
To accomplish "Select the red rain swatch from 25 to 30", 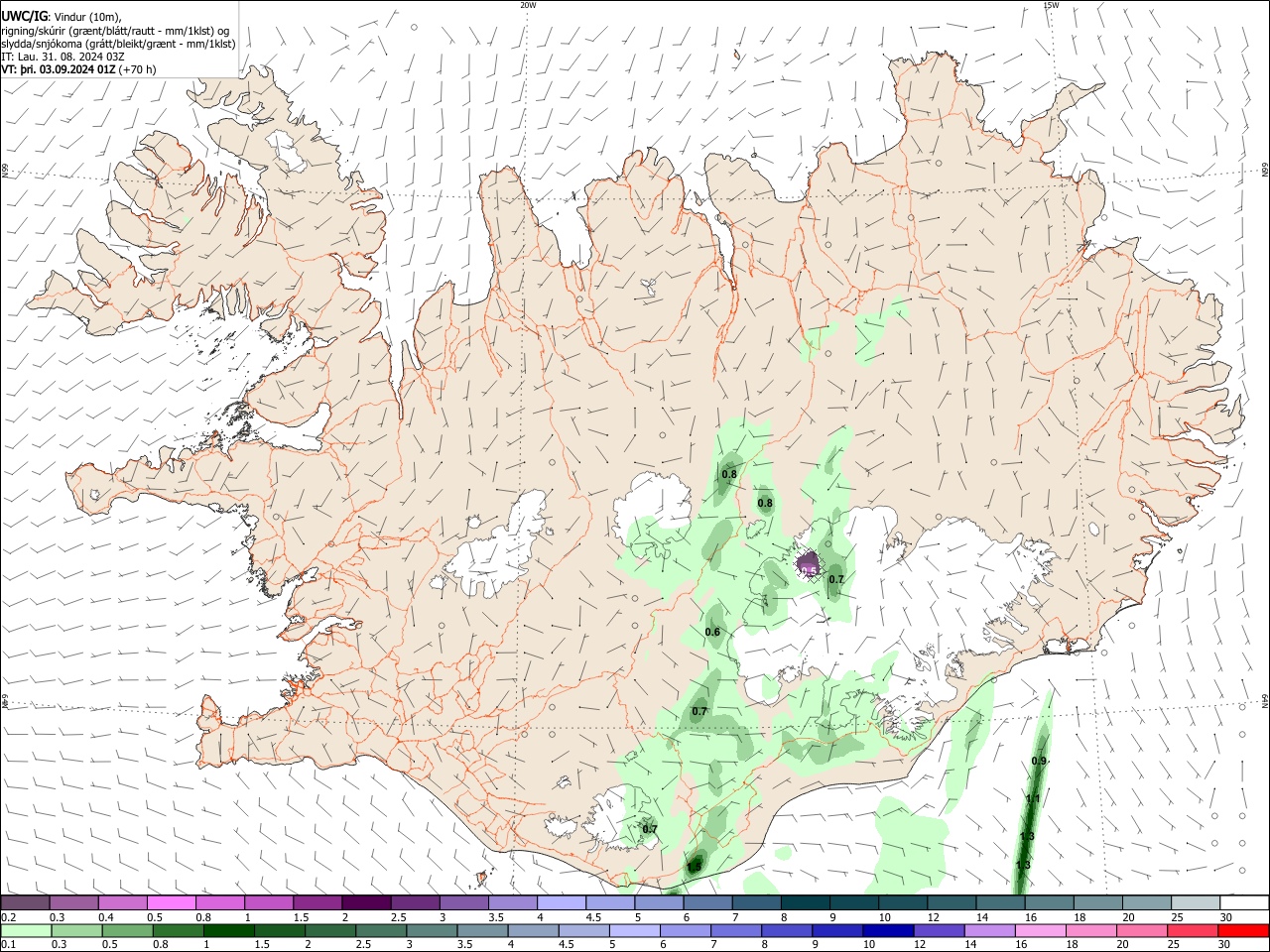I will pos(1195,930).
